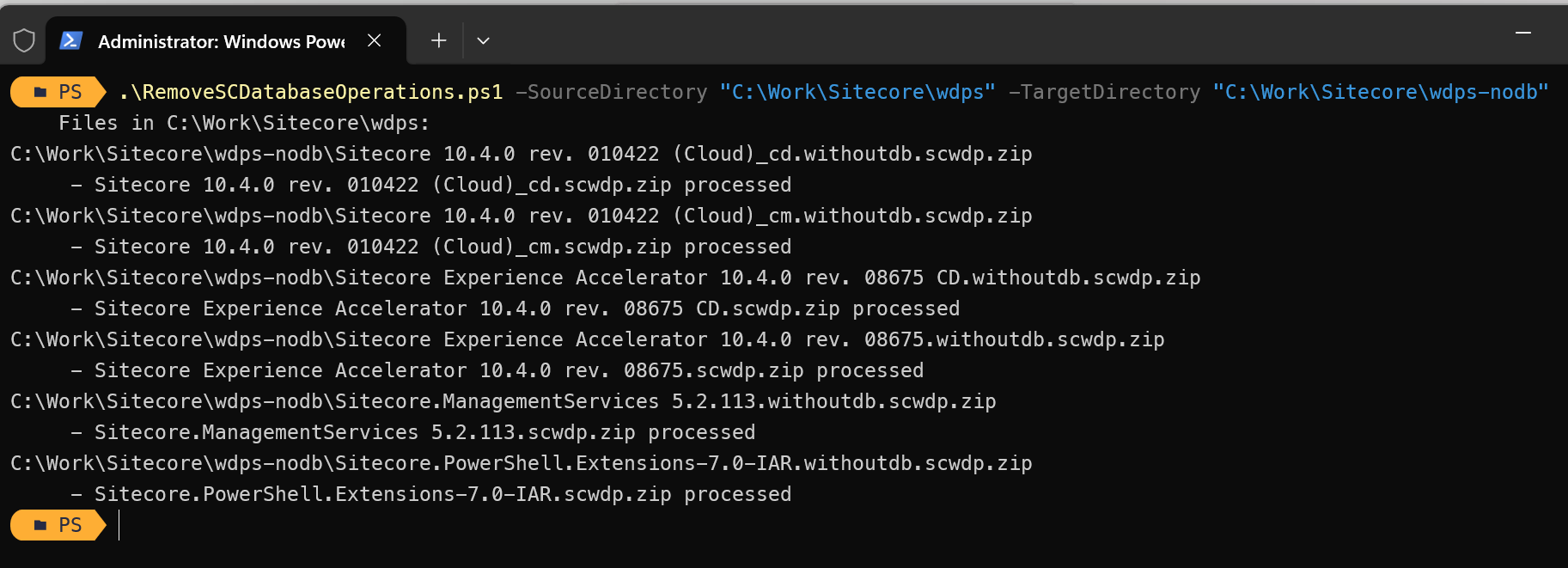1568x568 pixels.
Task: Click the Cloud)_cm.scwdp.zip processed line
Action: tap(431, 247)
